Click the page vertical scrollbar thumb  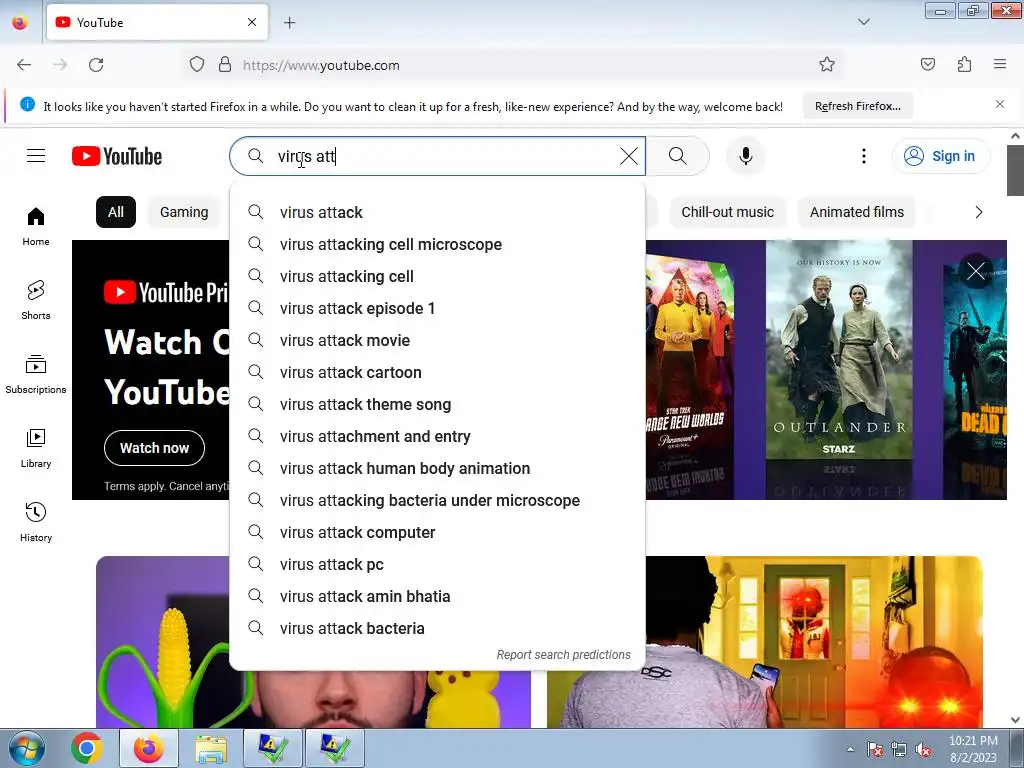[x=1015, y=170]
